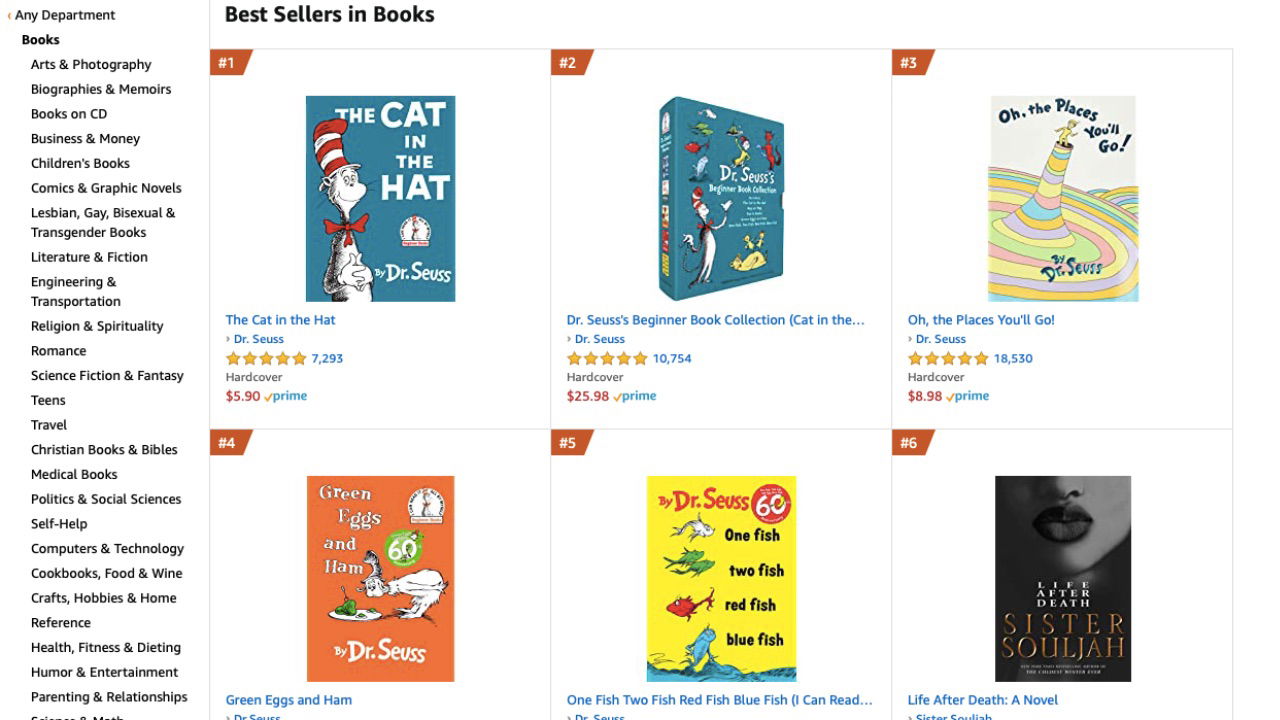Select Science Fiction & Fantasy category

point(107,375)
